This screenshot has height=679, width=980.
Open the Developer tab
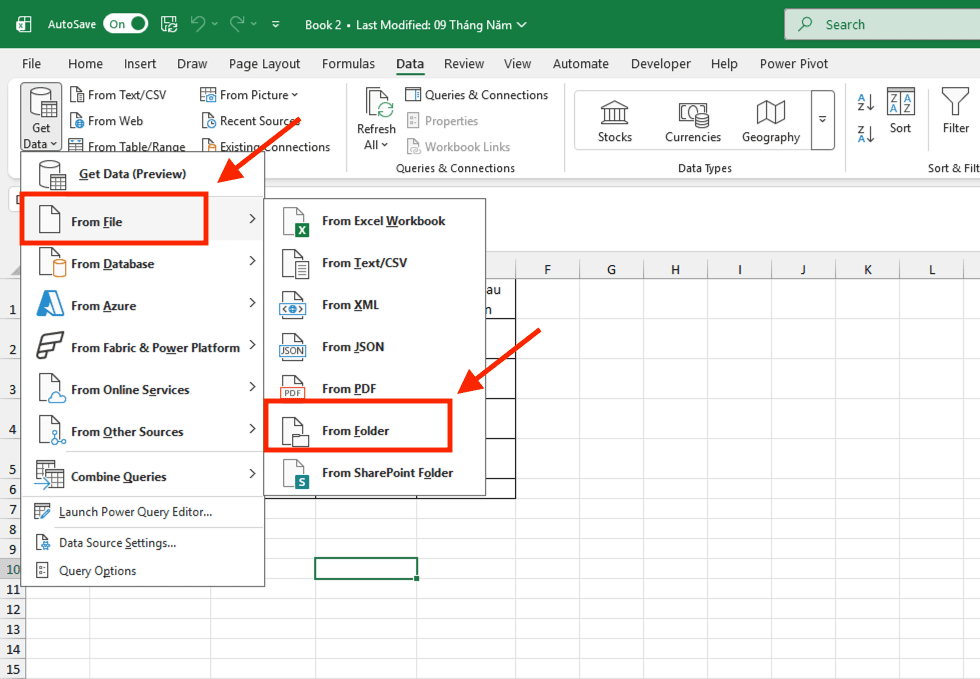tap(661, 64)
